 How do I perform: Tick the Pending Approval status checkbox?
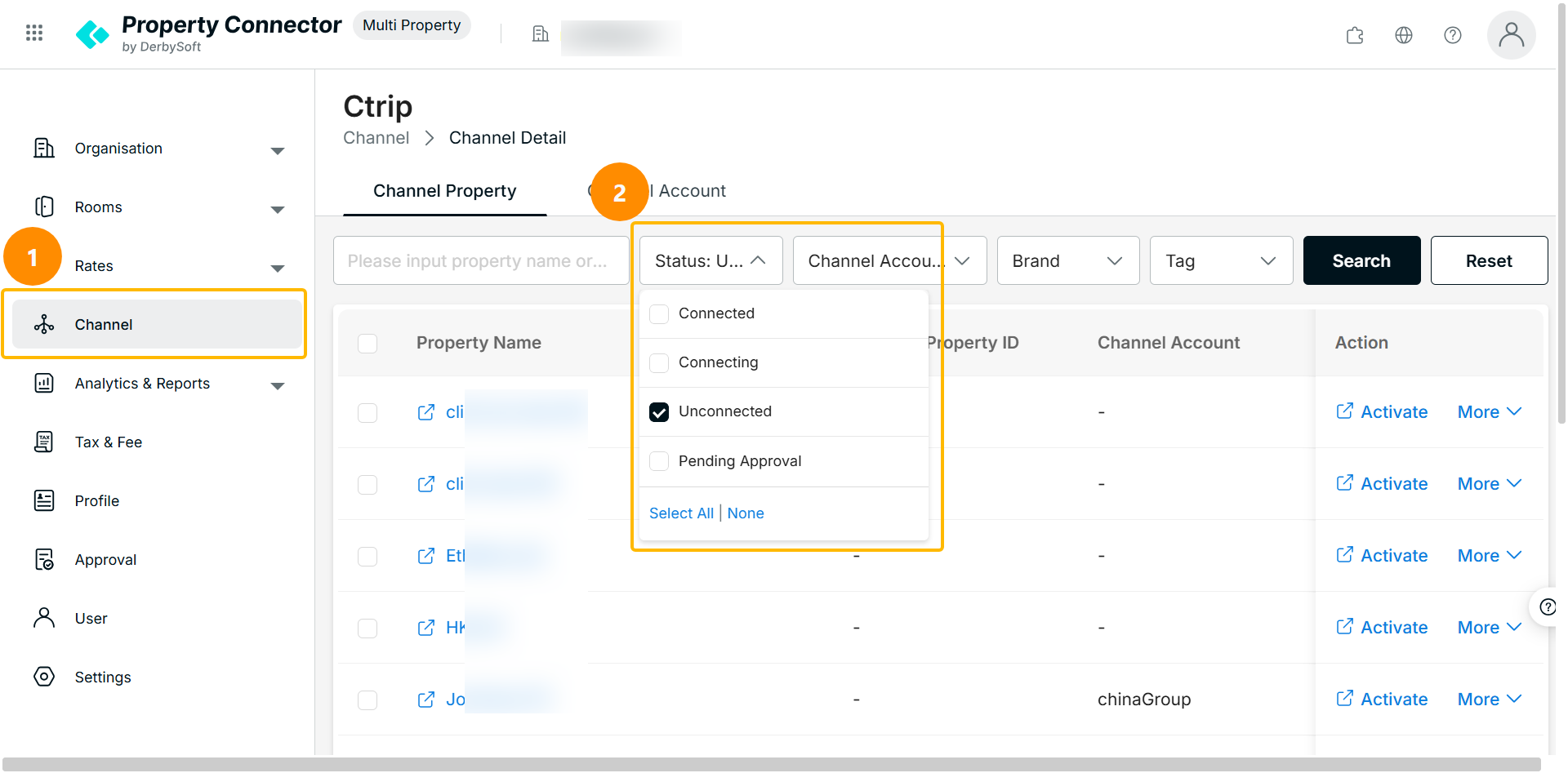click(x=659, y=462)
